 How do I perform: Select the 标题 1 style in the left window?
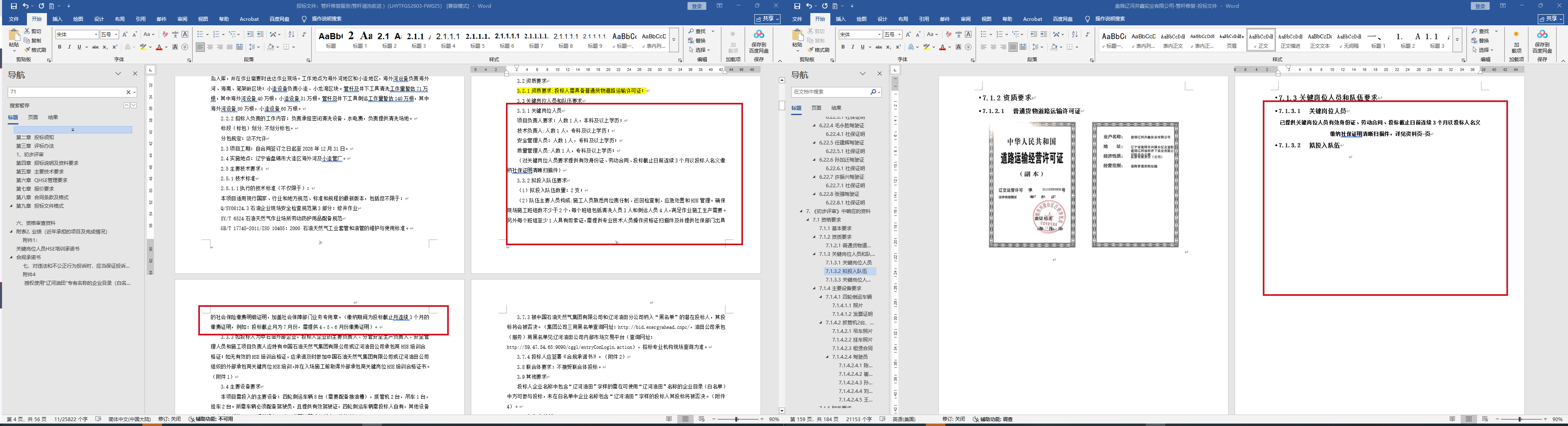tap(360, 40)
